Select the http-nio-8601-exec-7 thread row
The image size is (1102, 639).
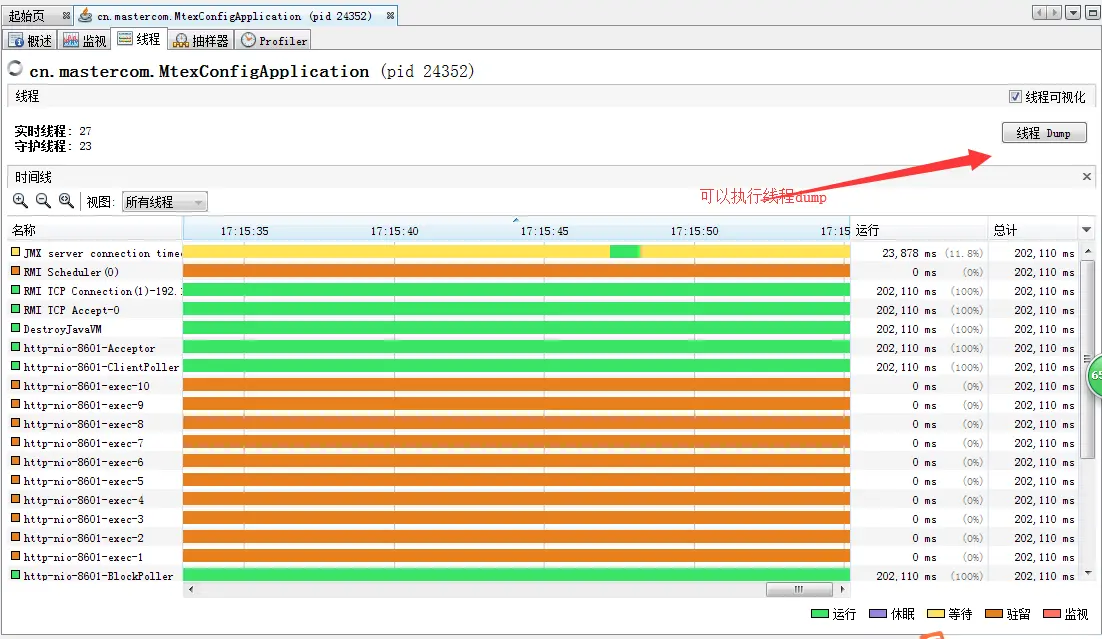pyautogui.click(x=543, y=442)
